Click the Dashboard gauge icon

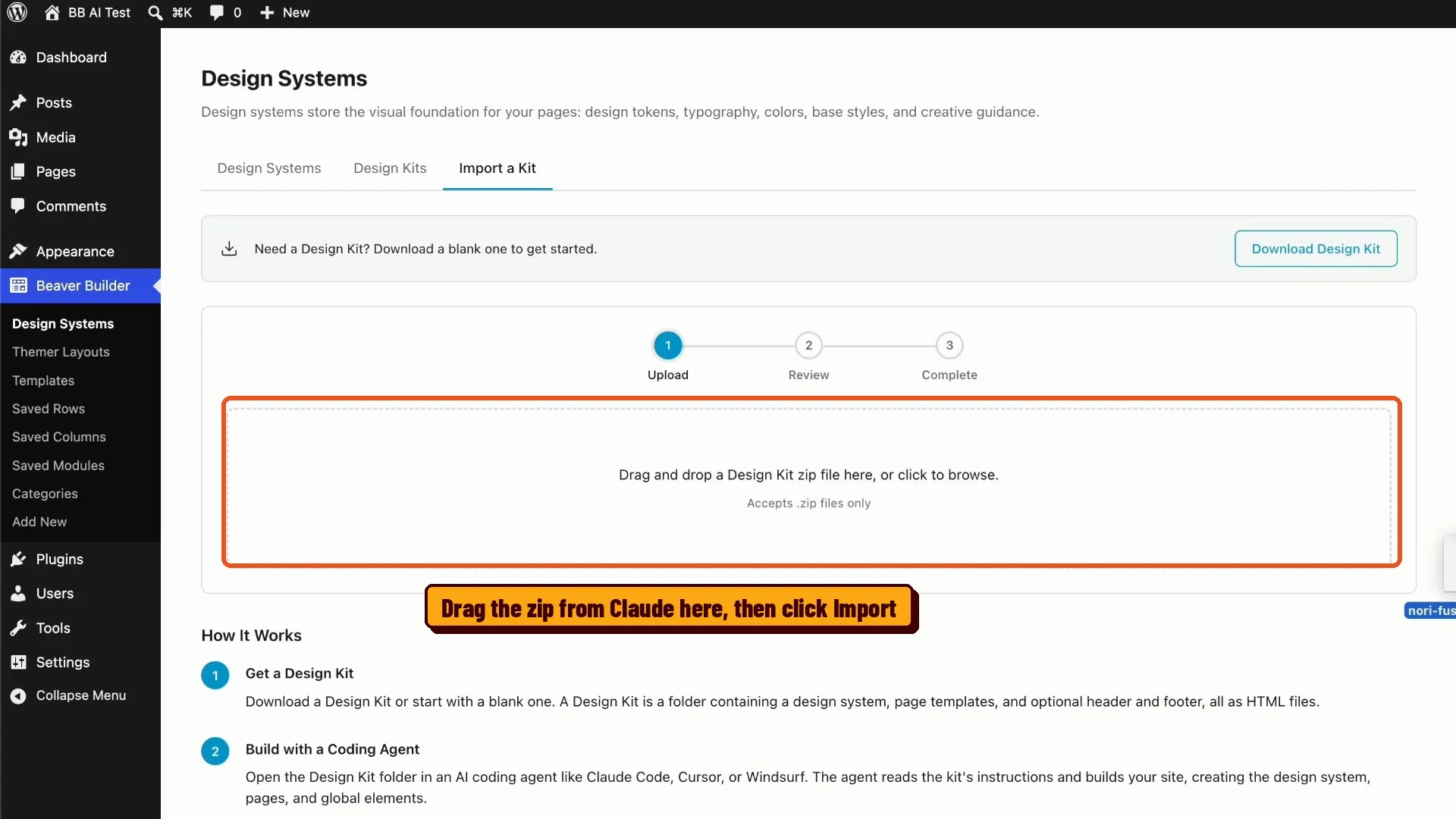18,58
